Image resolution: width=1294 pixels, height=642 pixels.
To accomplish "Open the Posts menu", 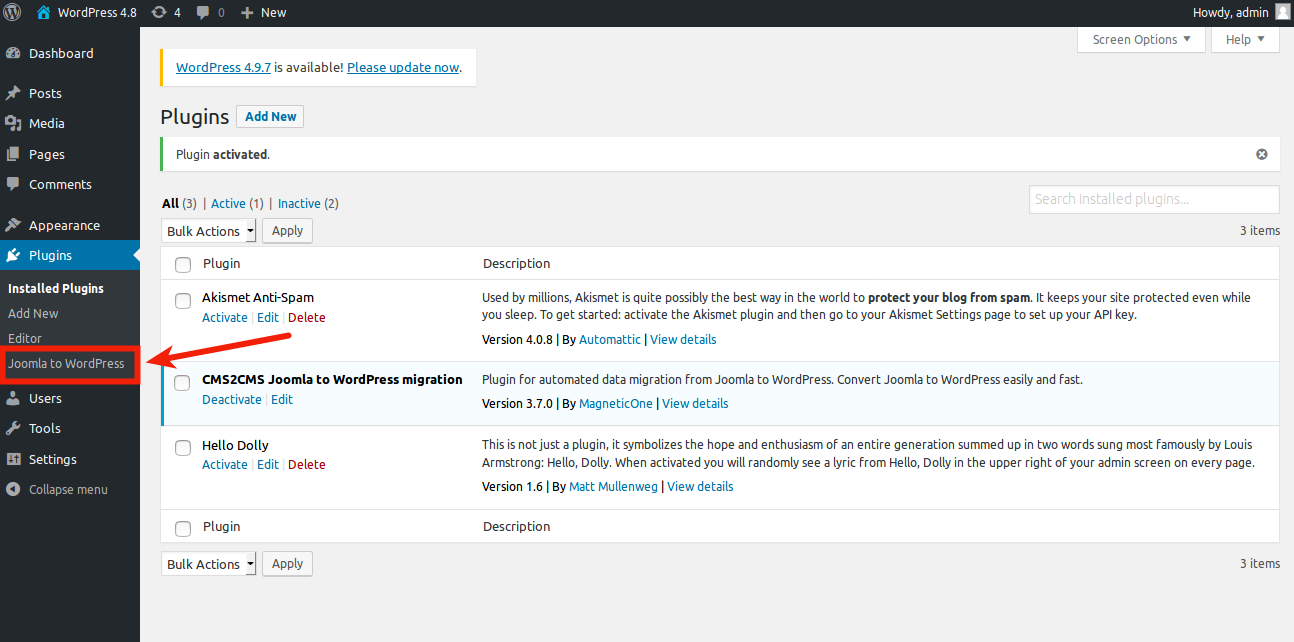I will 70,93.
